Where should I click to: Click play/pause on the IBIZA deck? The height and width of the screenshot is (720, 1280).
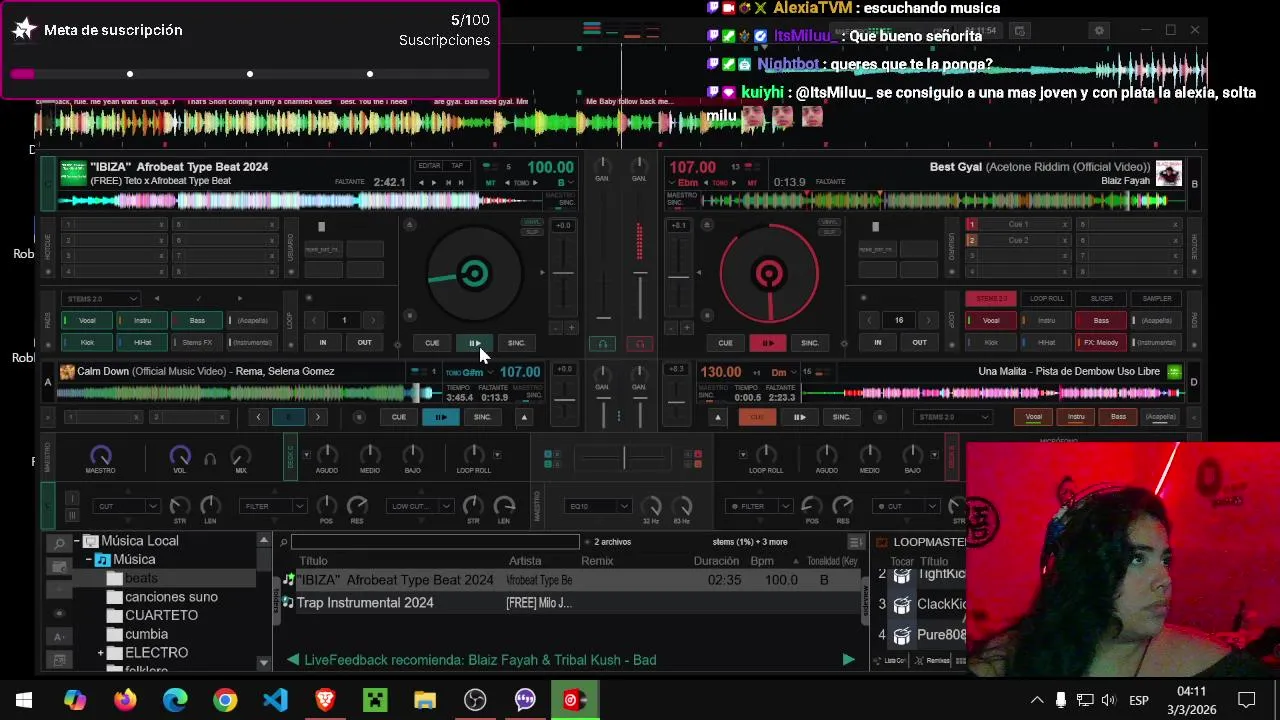coord(474,343)
